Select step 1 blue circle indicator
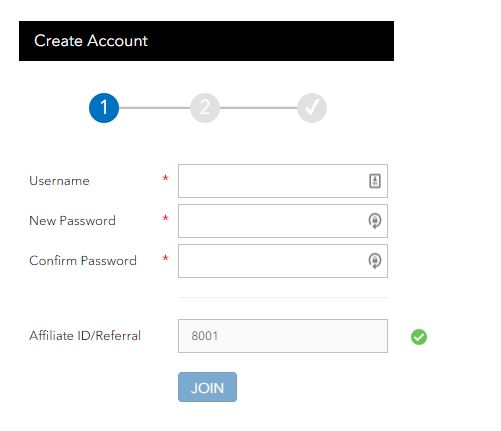 pos(104,108)
